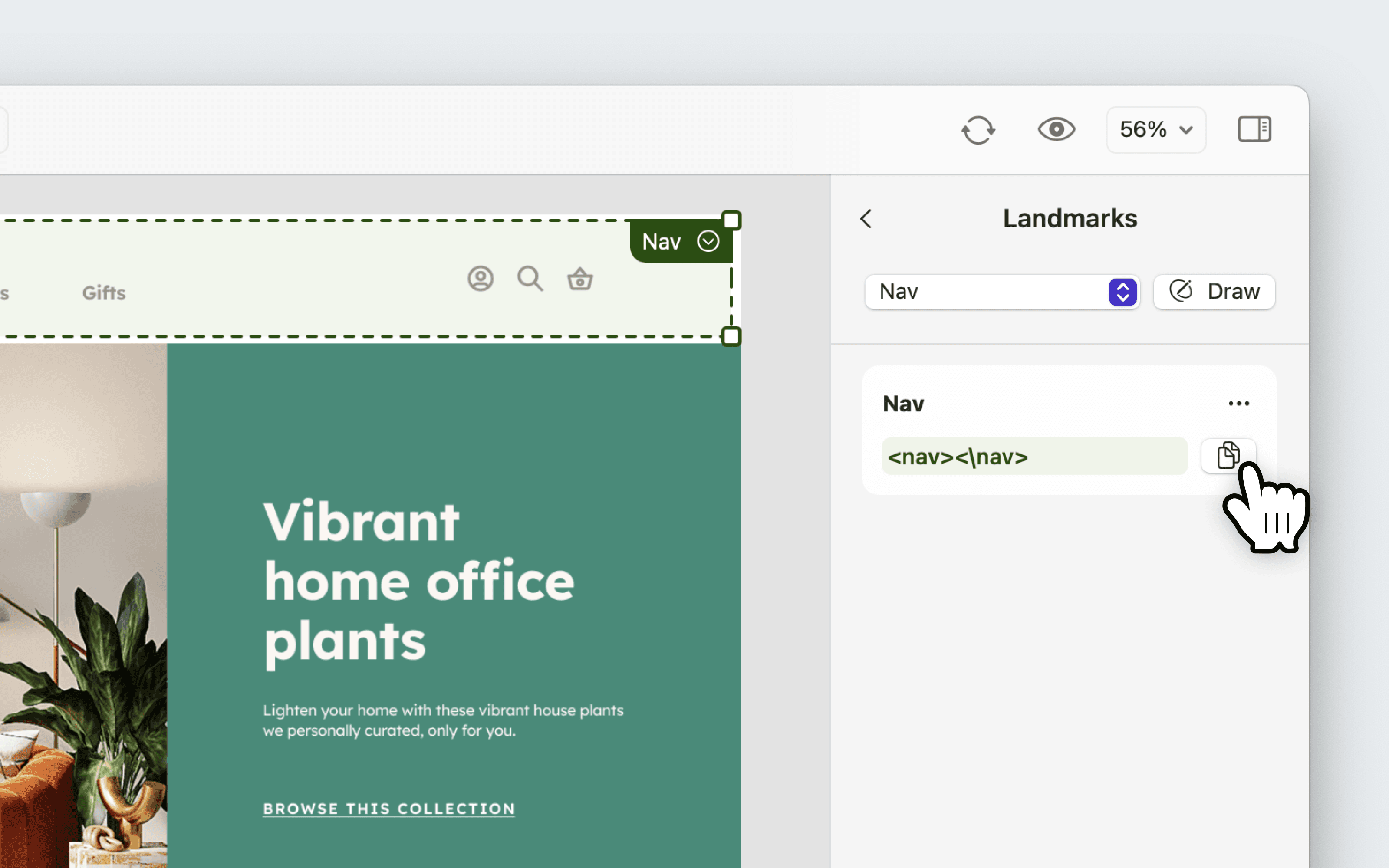
Task: Open the Nav card three-dot menu
Action: point(1239,404)
